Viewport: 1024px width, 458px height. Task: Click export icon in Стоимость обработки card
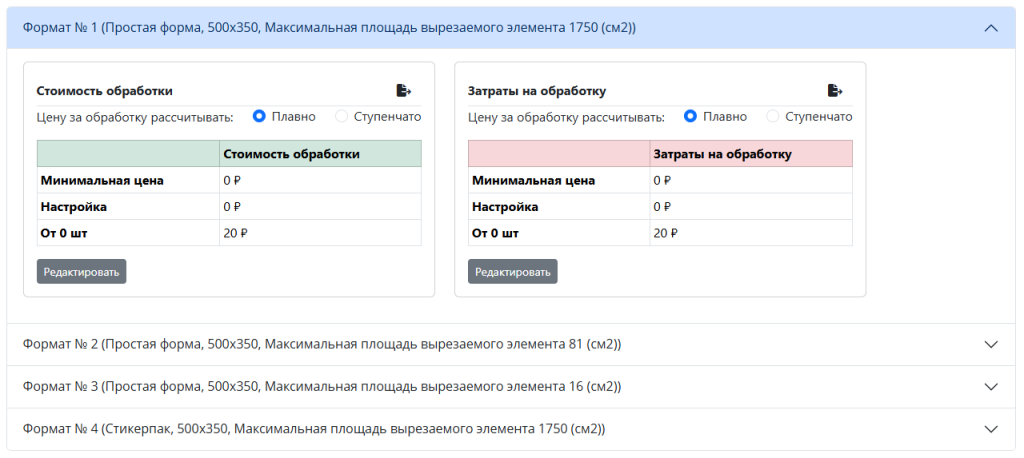404,90
